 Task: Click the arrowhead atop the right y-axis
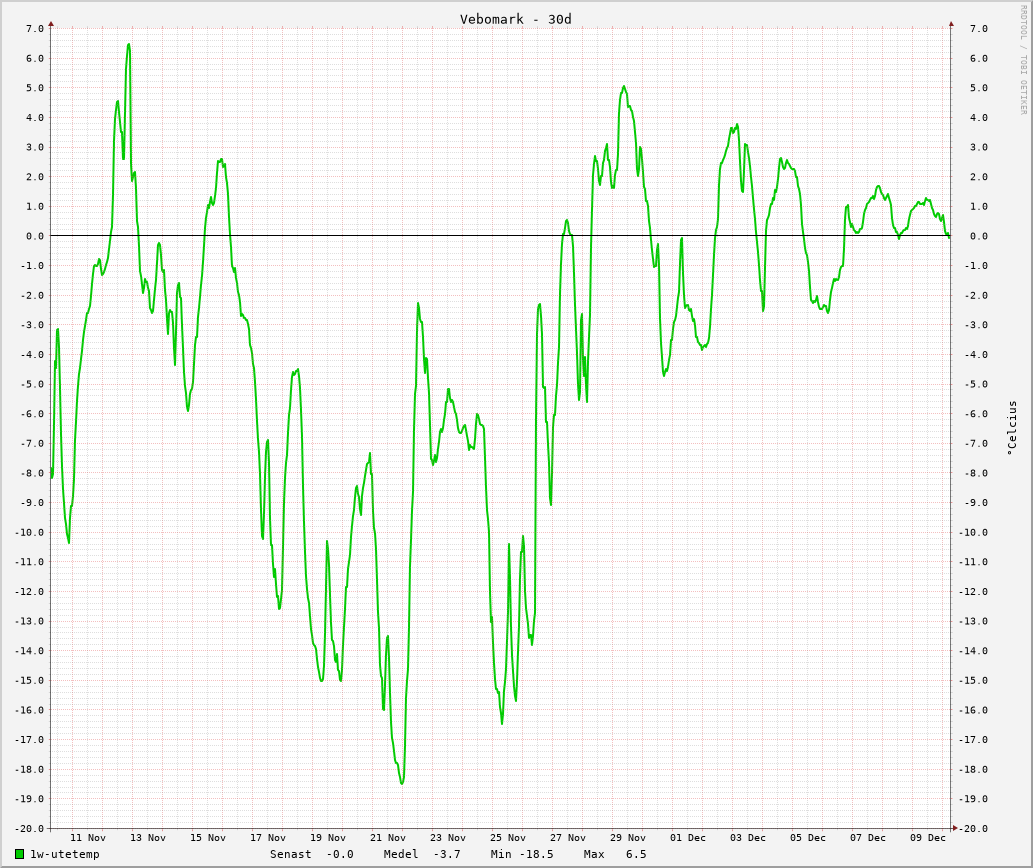point(951,23)
